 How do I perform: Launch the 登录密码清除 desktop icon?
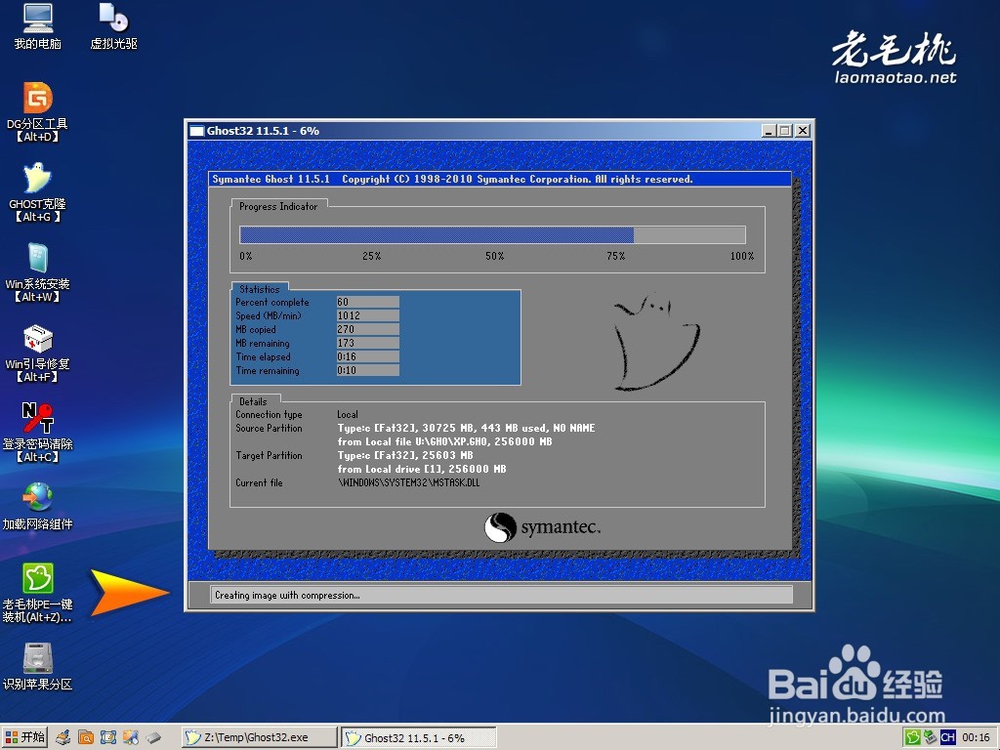38,433
